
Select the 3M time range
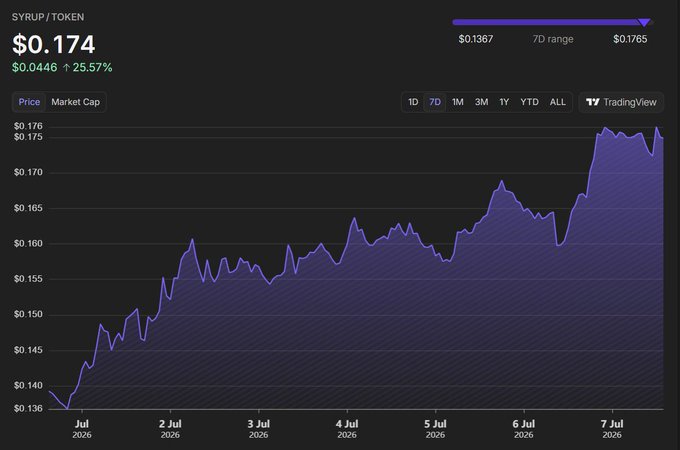tap(481, 102)
